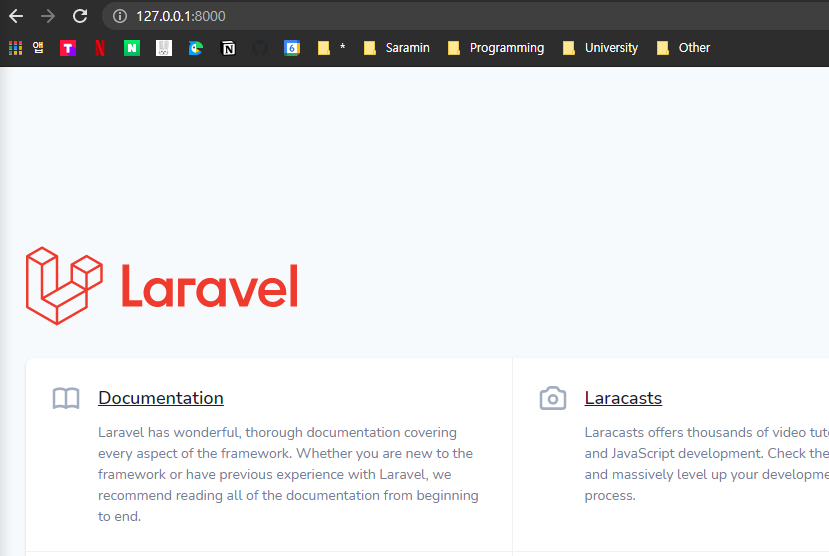The height and width of the screenshot is (556, 829).
Task: Open the Apps grid bookmark
Action: [26, 48]
